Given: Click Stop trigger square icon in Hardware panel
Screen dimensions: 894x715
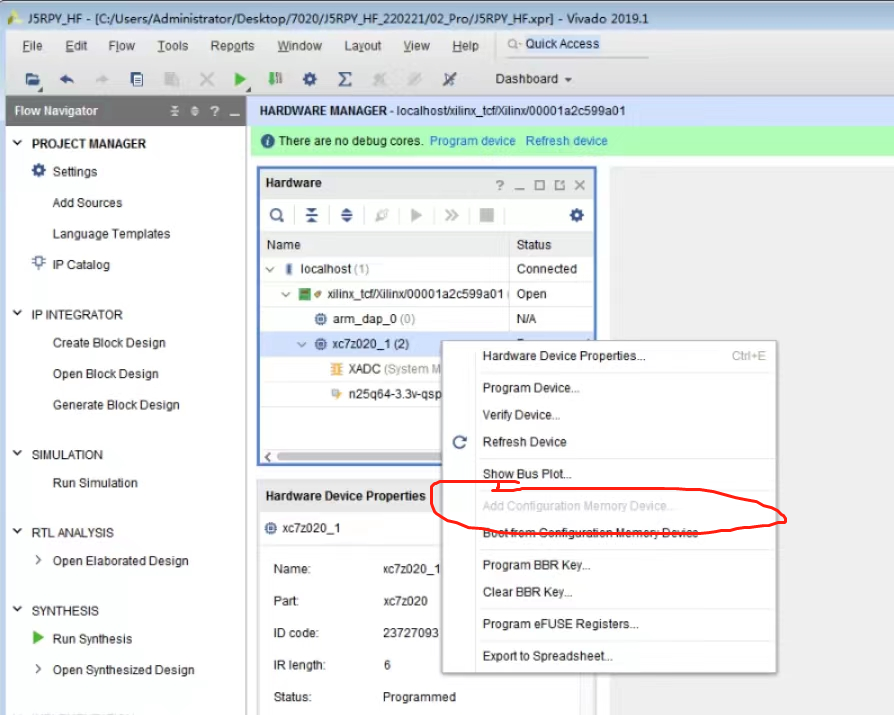Looking at the screenshot, I should pos(487,216).
